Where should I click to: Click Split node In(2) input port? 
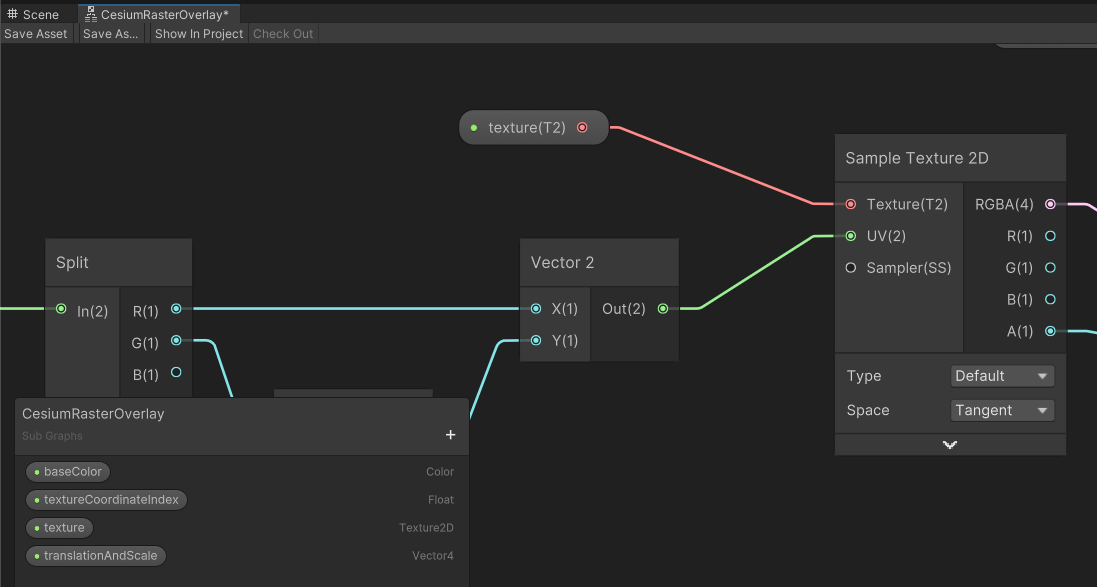click(x=61, y=309)
